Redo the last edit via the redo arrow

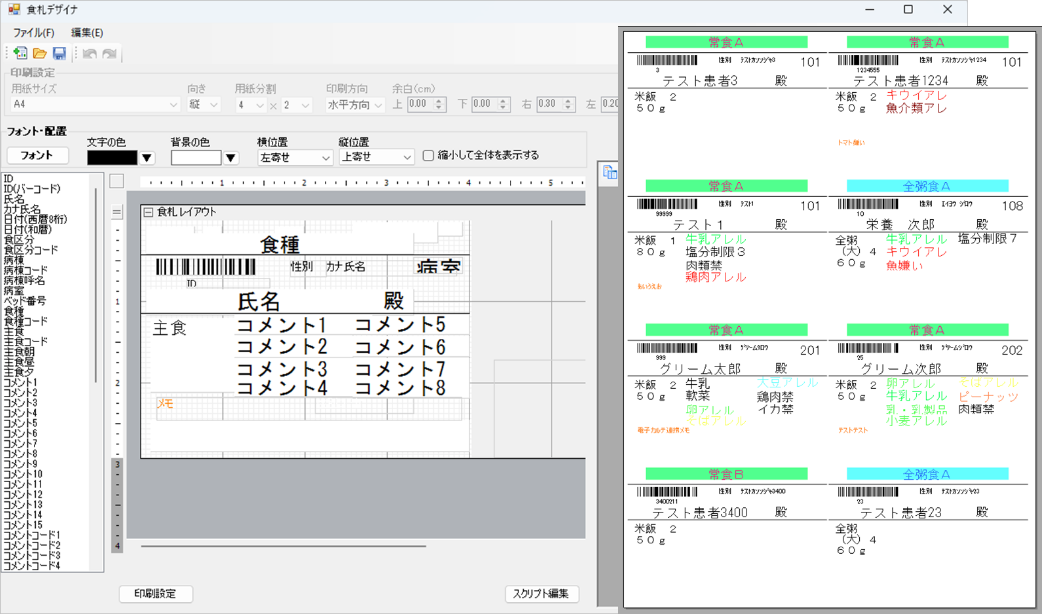tap(106, 51)
